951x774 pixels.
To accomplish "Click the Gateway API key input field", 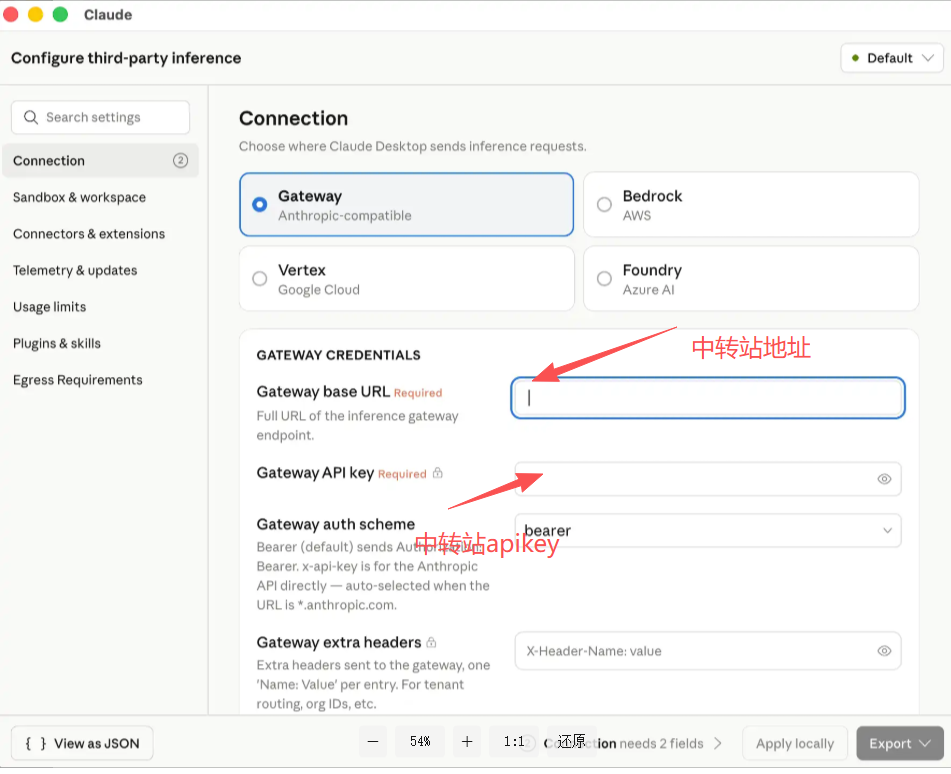I will (x=708, y=479).
